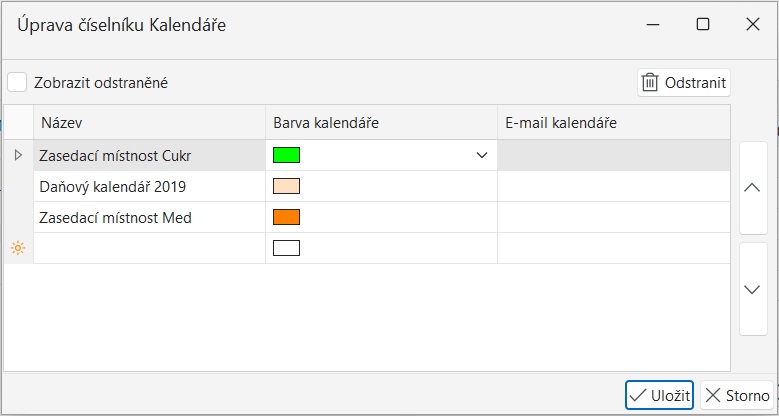Screen dimensions: 779x416
Task: Maximize the Úprava číselníku Kalendáře window
Action: tap(703, 25)
